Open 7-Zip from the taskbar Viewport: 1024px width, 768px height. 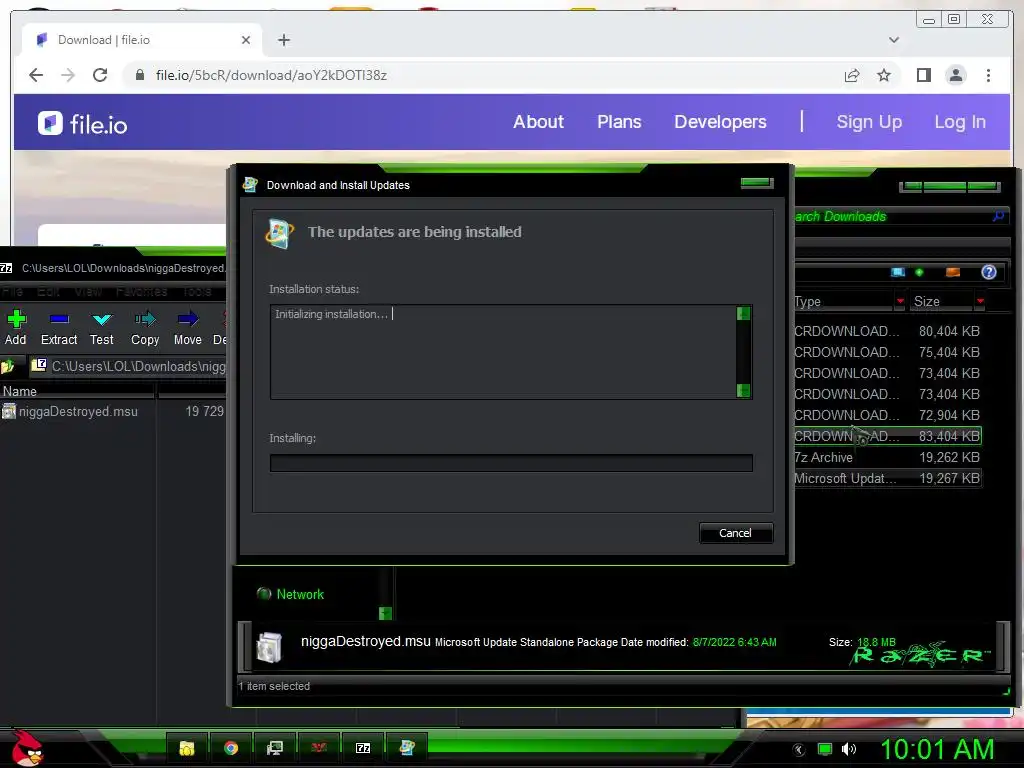point(362,748)
